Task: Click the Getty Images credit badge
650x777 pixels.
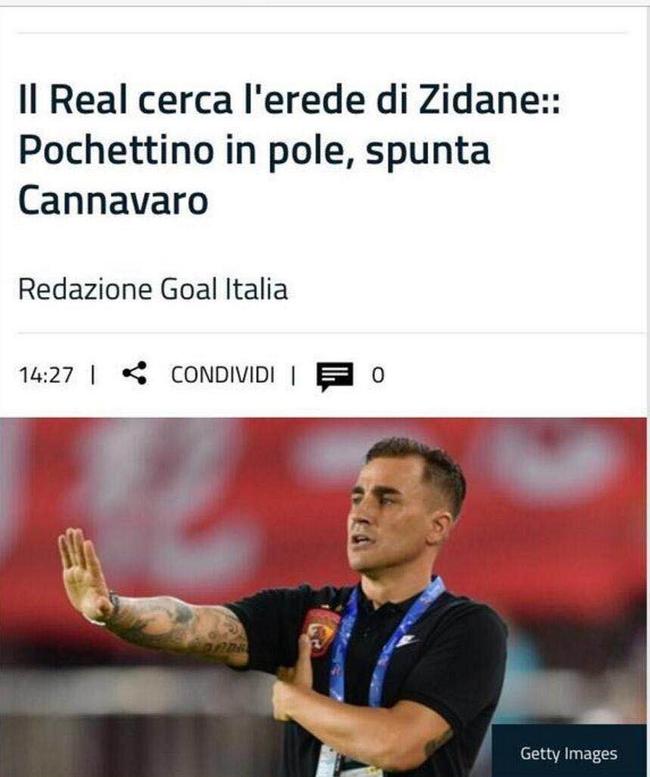Action: [569, 753]
